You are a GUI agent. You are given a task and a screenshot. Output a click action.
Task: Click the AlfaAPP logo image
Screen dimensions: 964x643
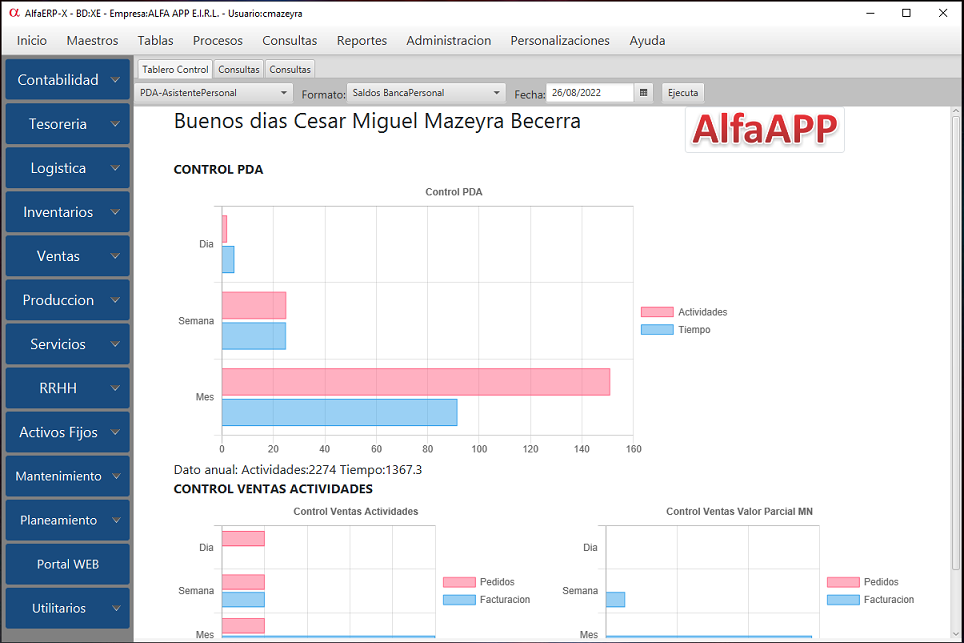(x=765, y=130)
